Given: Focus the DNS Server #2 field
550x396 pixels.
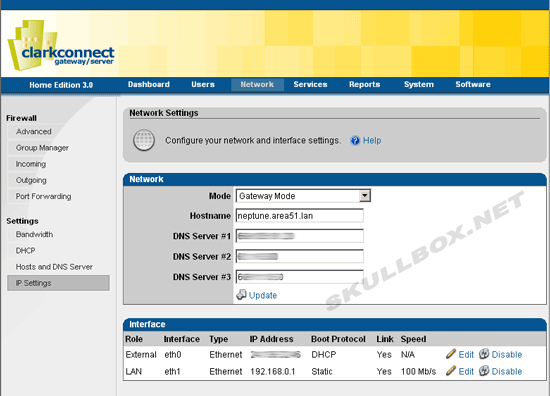Looking at the screenshot, I should pos(300,256).
